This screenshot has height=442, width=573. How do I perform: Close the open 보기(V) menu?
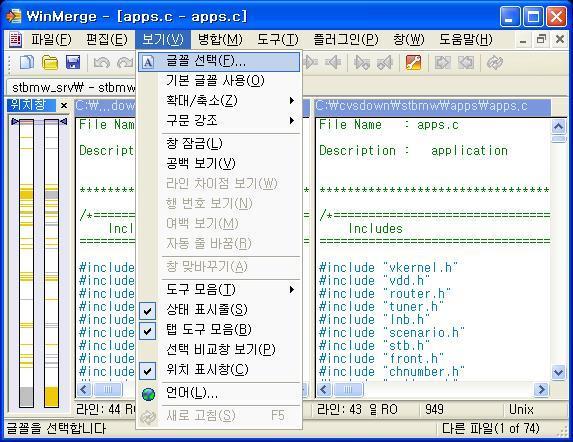point(163,39)
